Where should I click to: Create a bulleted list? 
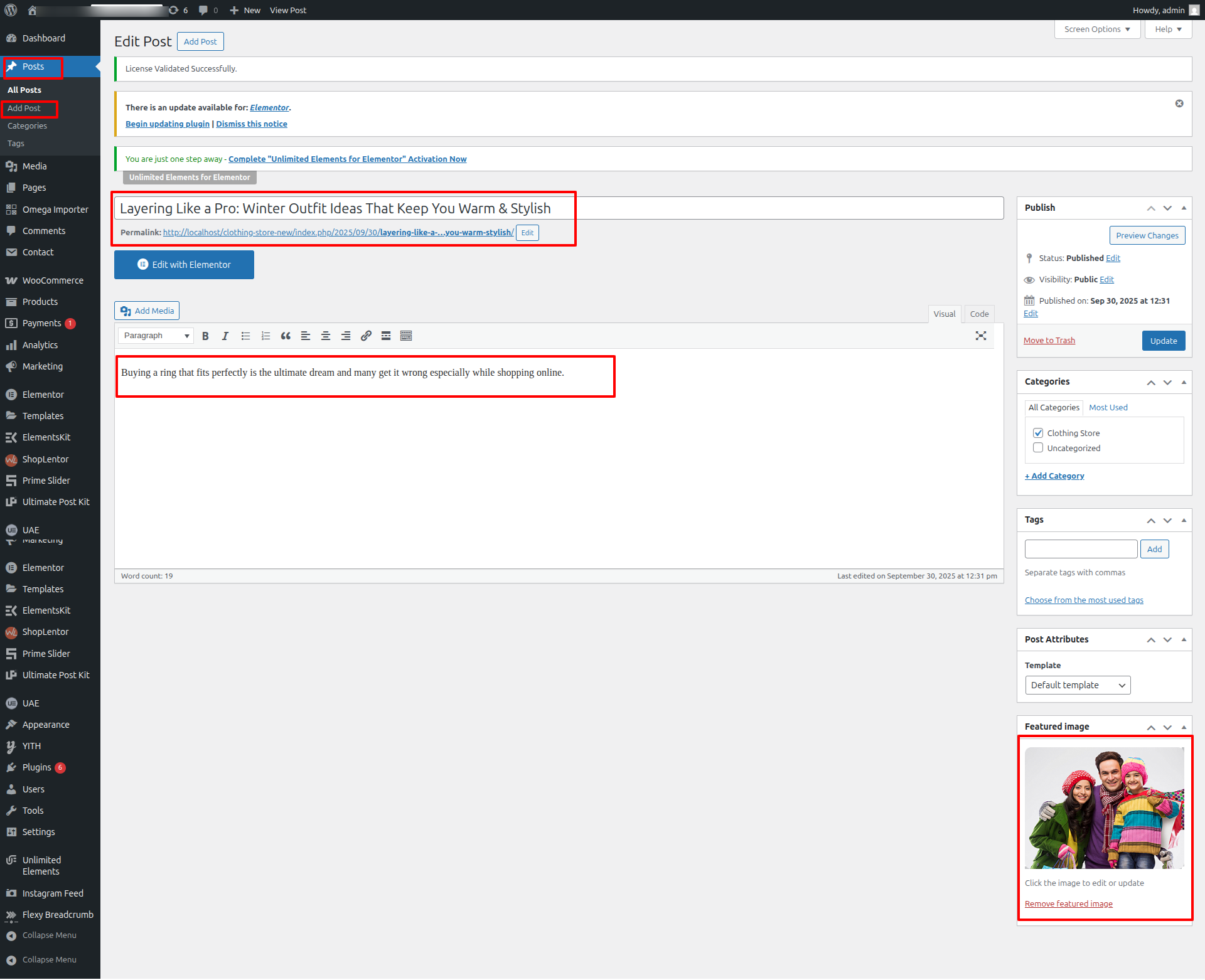245,336
